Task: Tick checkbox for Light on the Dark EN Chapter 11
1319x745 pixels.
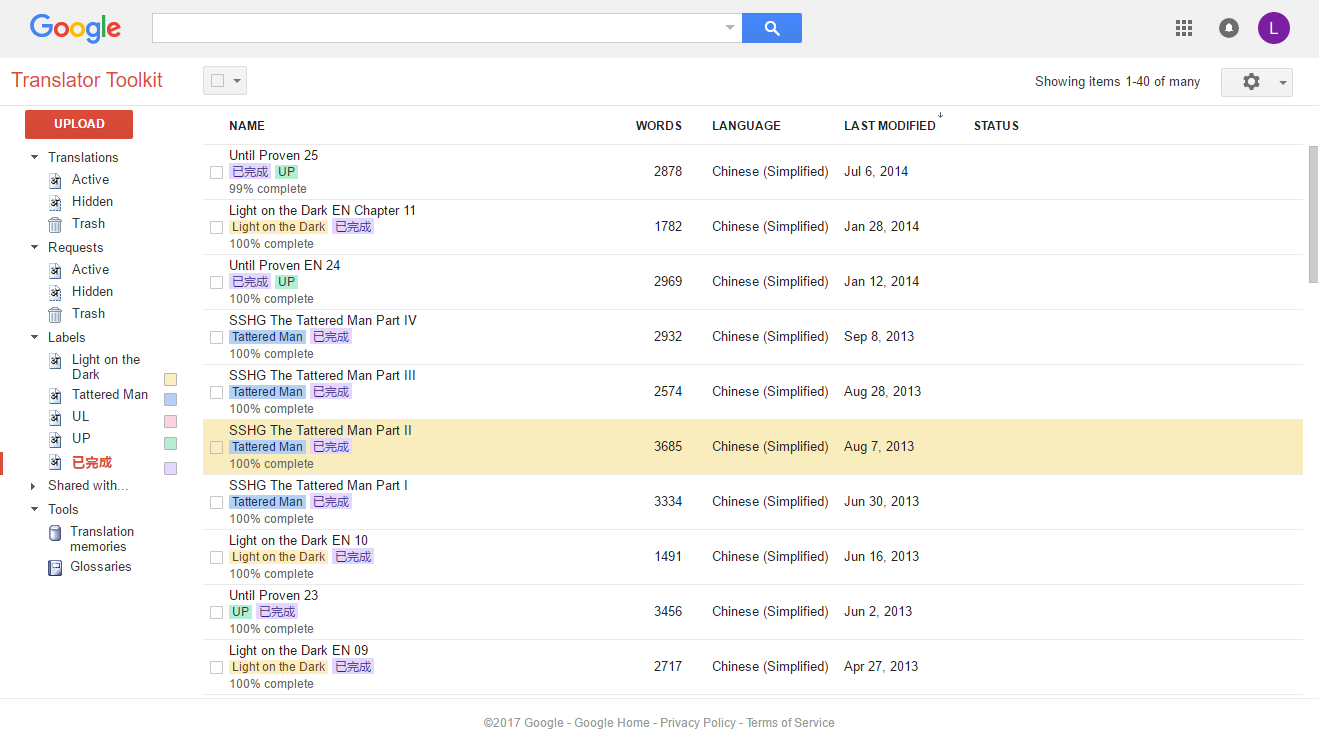Action: coord(216,227)
